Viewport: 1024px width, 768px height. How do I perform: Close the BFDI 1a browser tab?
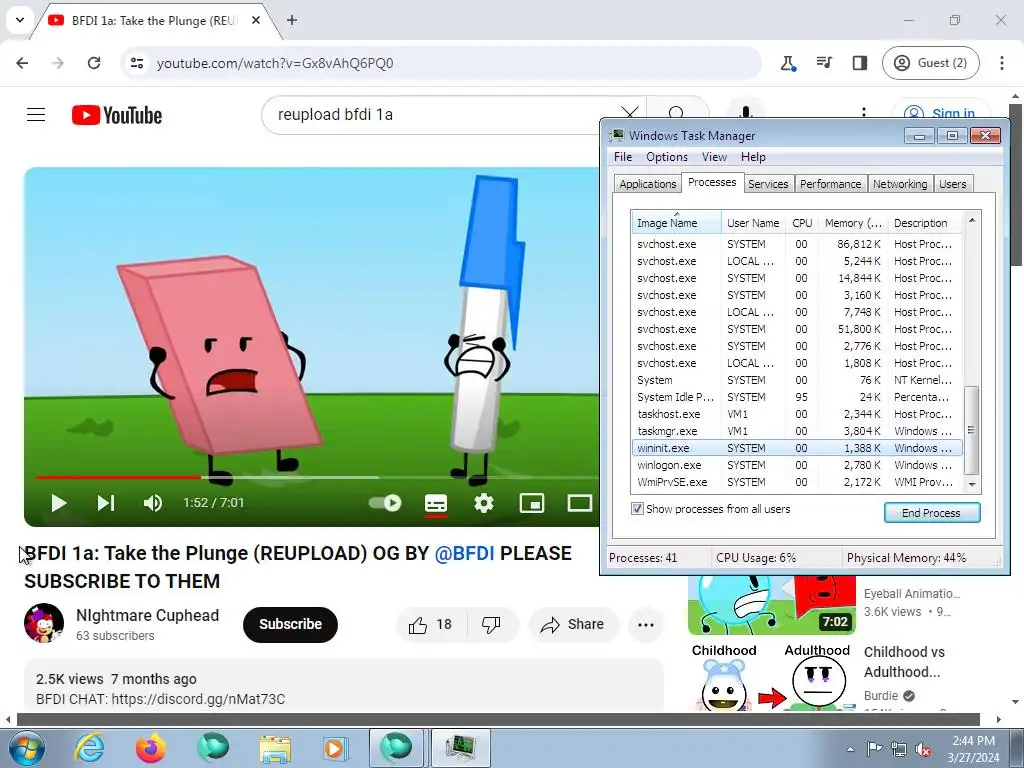[256, 20]
